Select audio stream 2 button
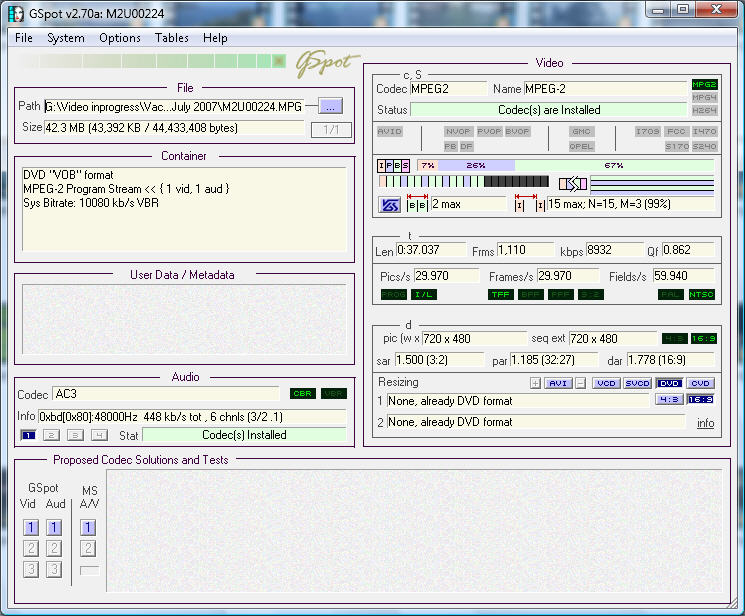The height and width of the screenshot is (616, 745). coord(51,435)
